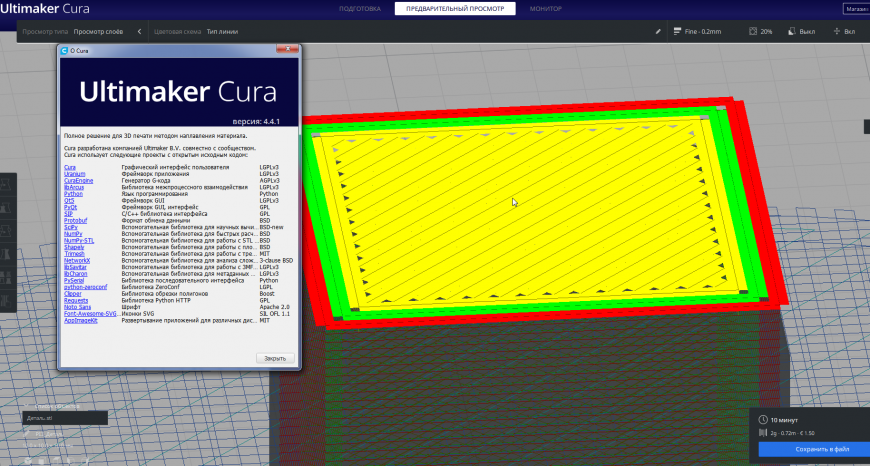The height and width of the screenshot is (466, 870).
Task: Open the Python link
Action: tap(73, 194)
